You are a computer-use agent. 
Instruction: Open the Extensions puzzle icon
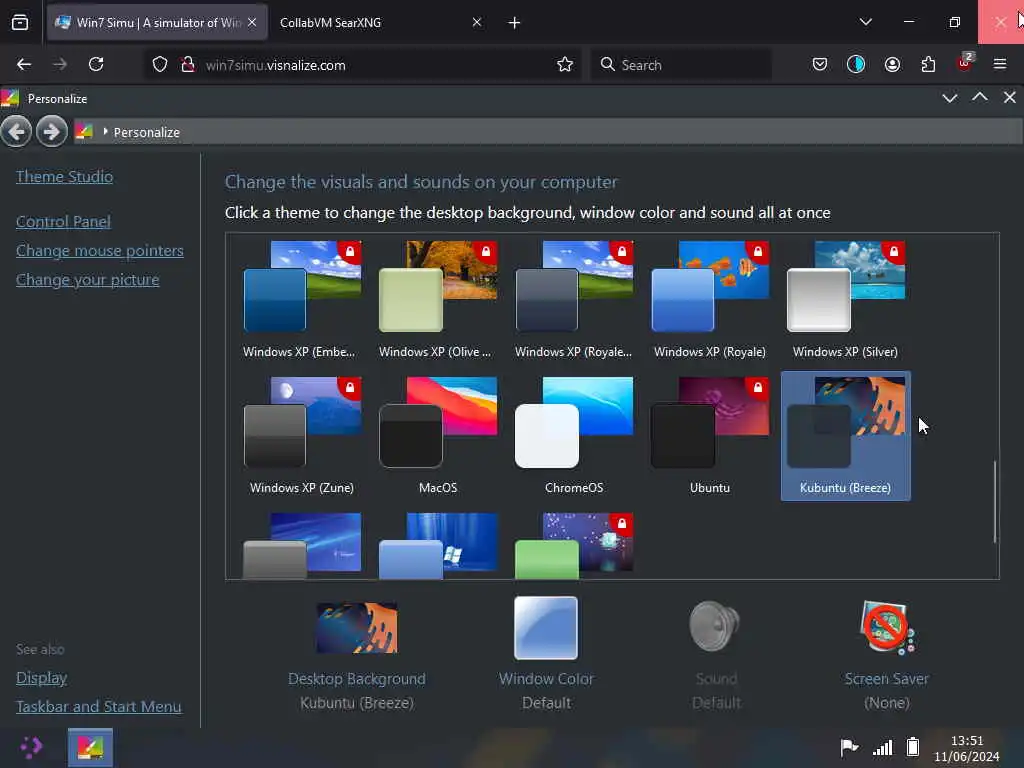pyautogui.click(x=928, y=64)
